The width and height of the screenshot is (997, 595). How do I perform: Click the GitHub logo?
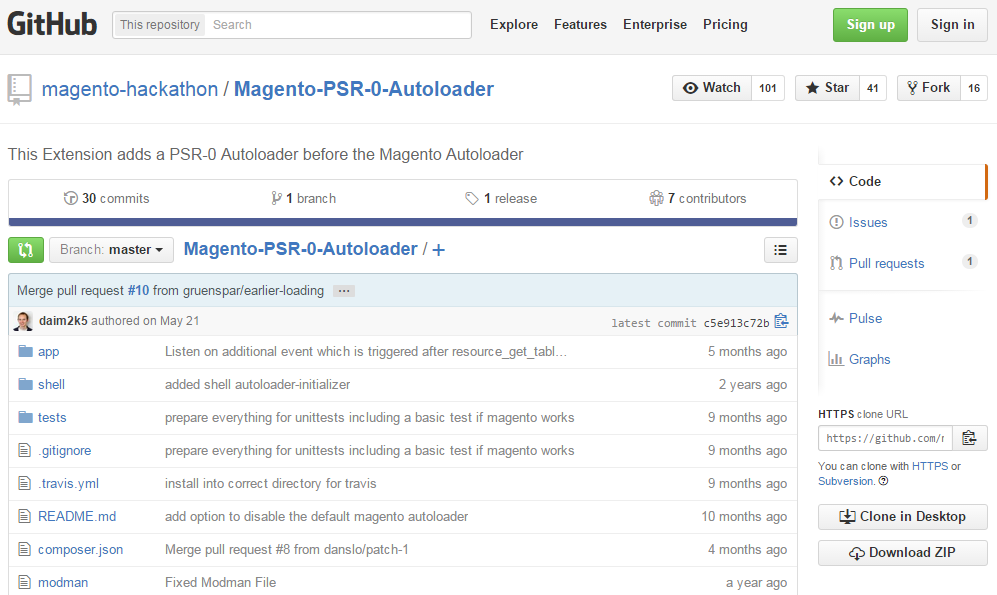coord(52,24)
